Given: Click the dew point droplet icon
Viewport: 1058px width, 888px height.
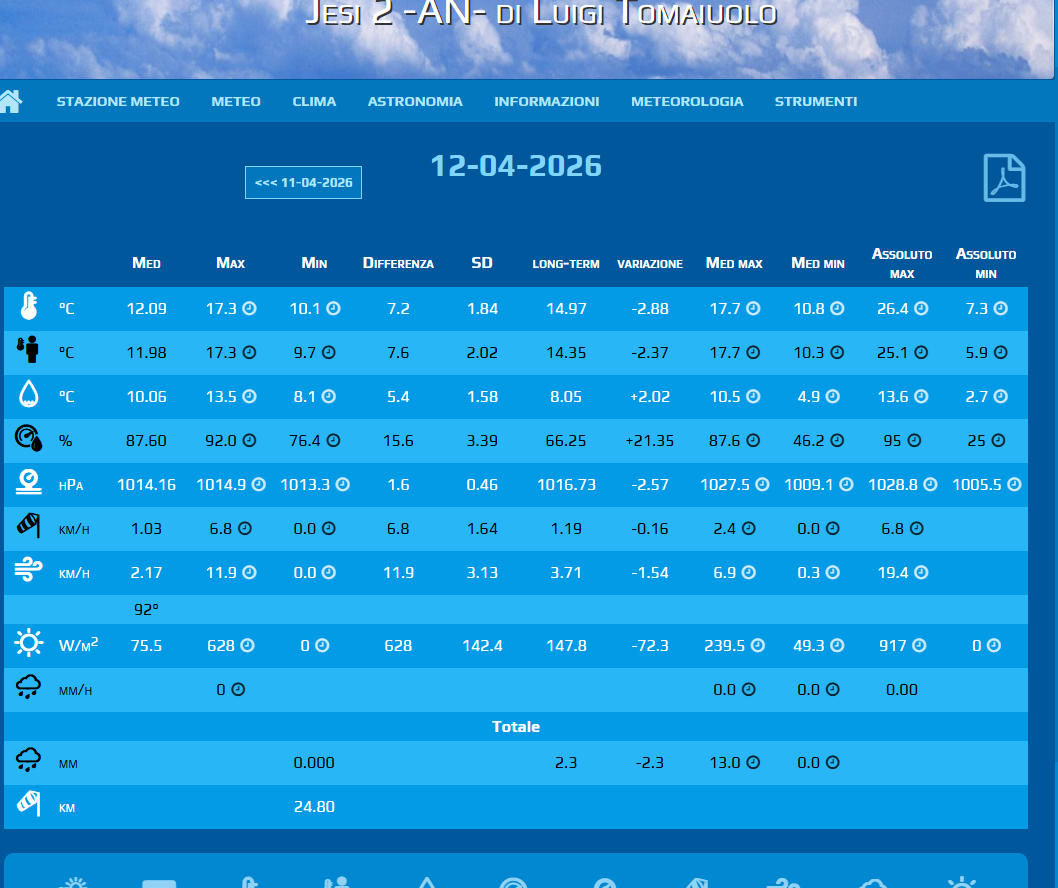Looking at the screenshot, I should click(29, 396).
